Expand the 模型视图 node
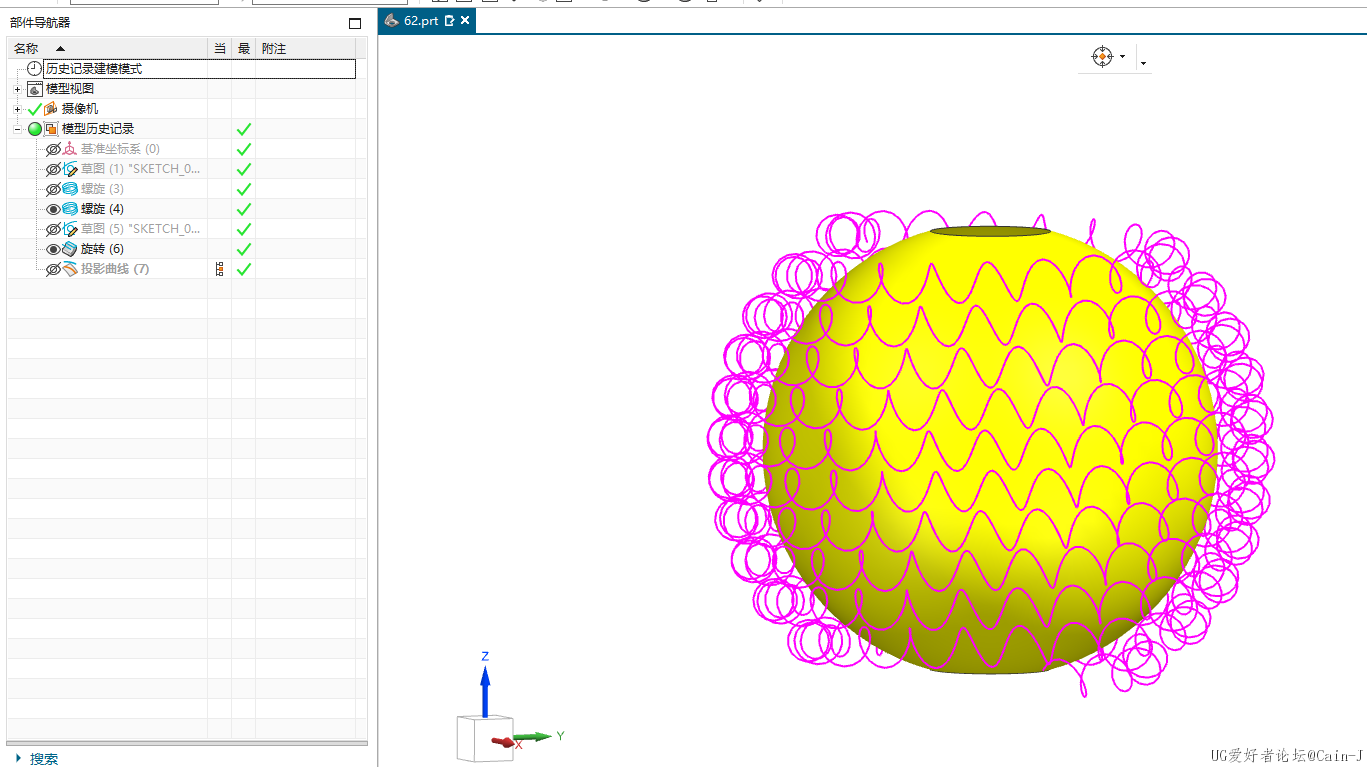Image resolution: width=1367 pixels, height=767 pixels. (17, 89)
